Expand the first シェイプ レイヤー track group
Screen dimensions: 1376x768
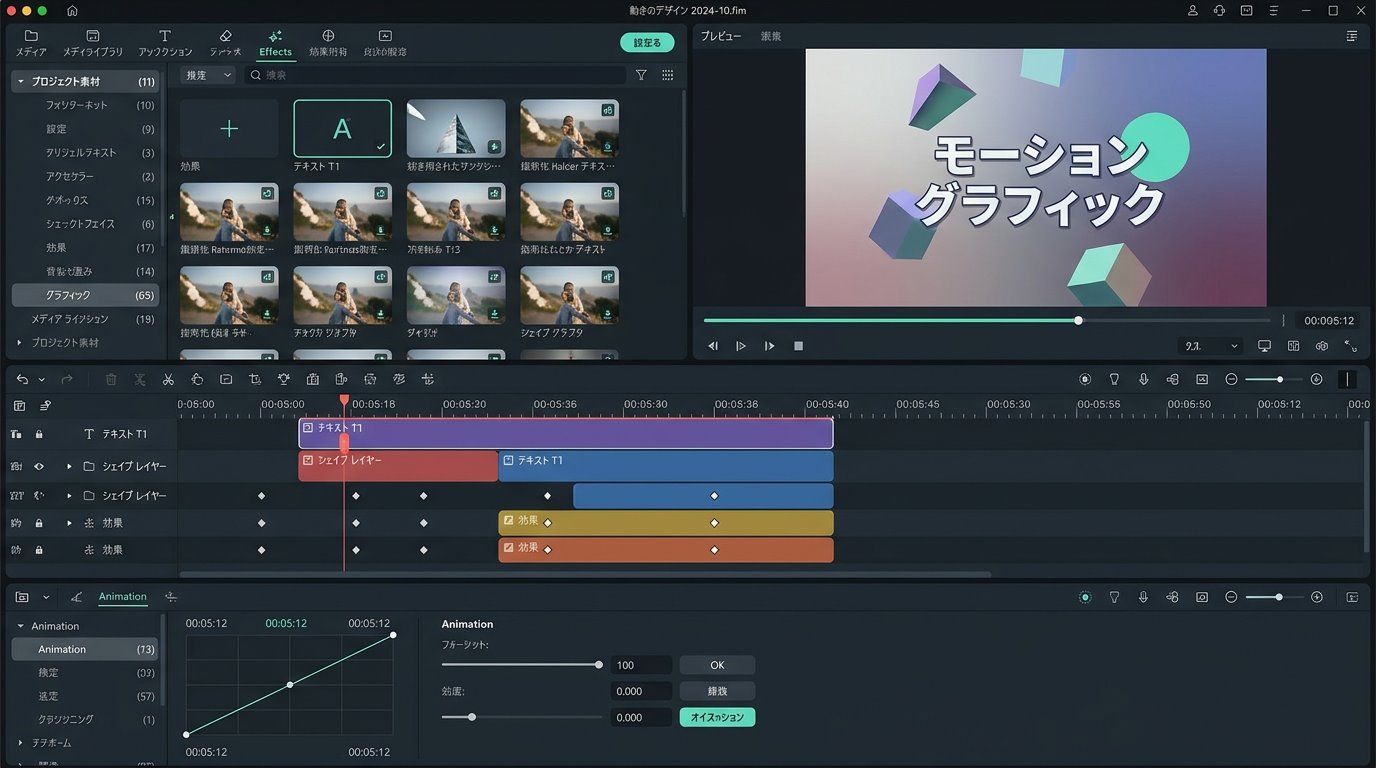click(x=69, y=466)
